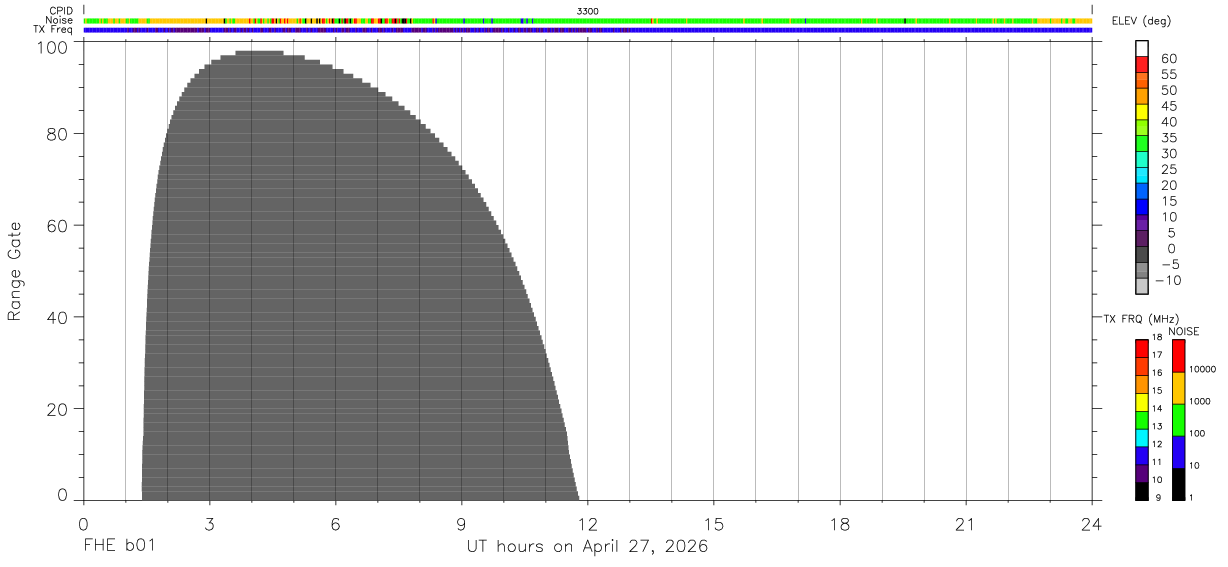Screen dimensions: 1228x567
Task: Click the x-axis tick label '12'
Action: [587, 524]
